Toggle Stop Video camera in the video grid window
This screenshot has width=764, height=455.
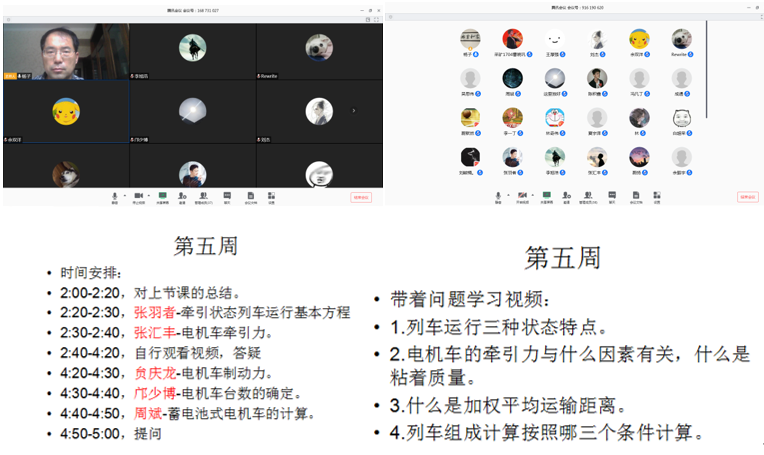pos(138,196)
